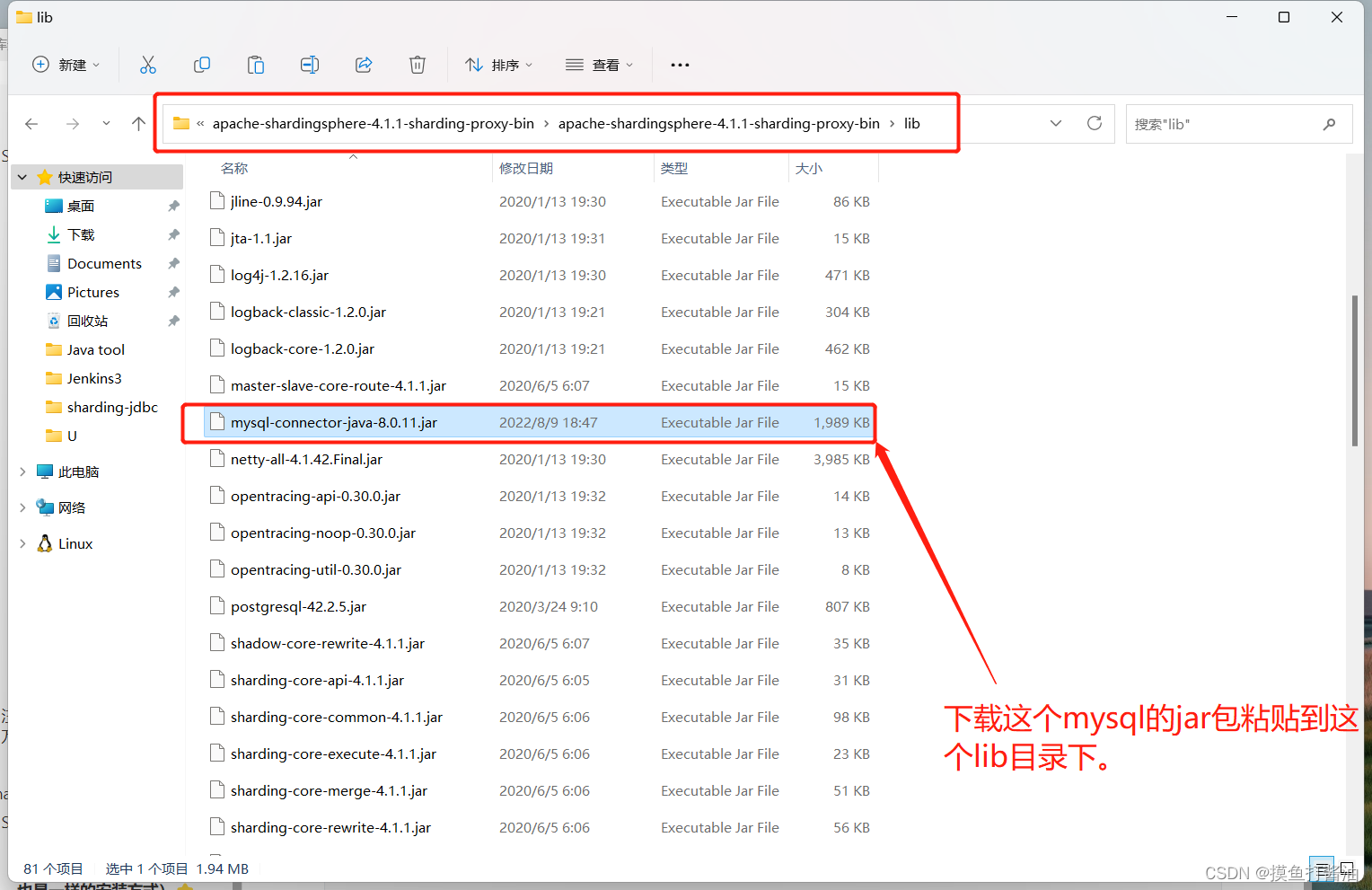Screen dimensions: 1372x890
Task: Click the Share icon in toolbar
Action: click(364, 65)
